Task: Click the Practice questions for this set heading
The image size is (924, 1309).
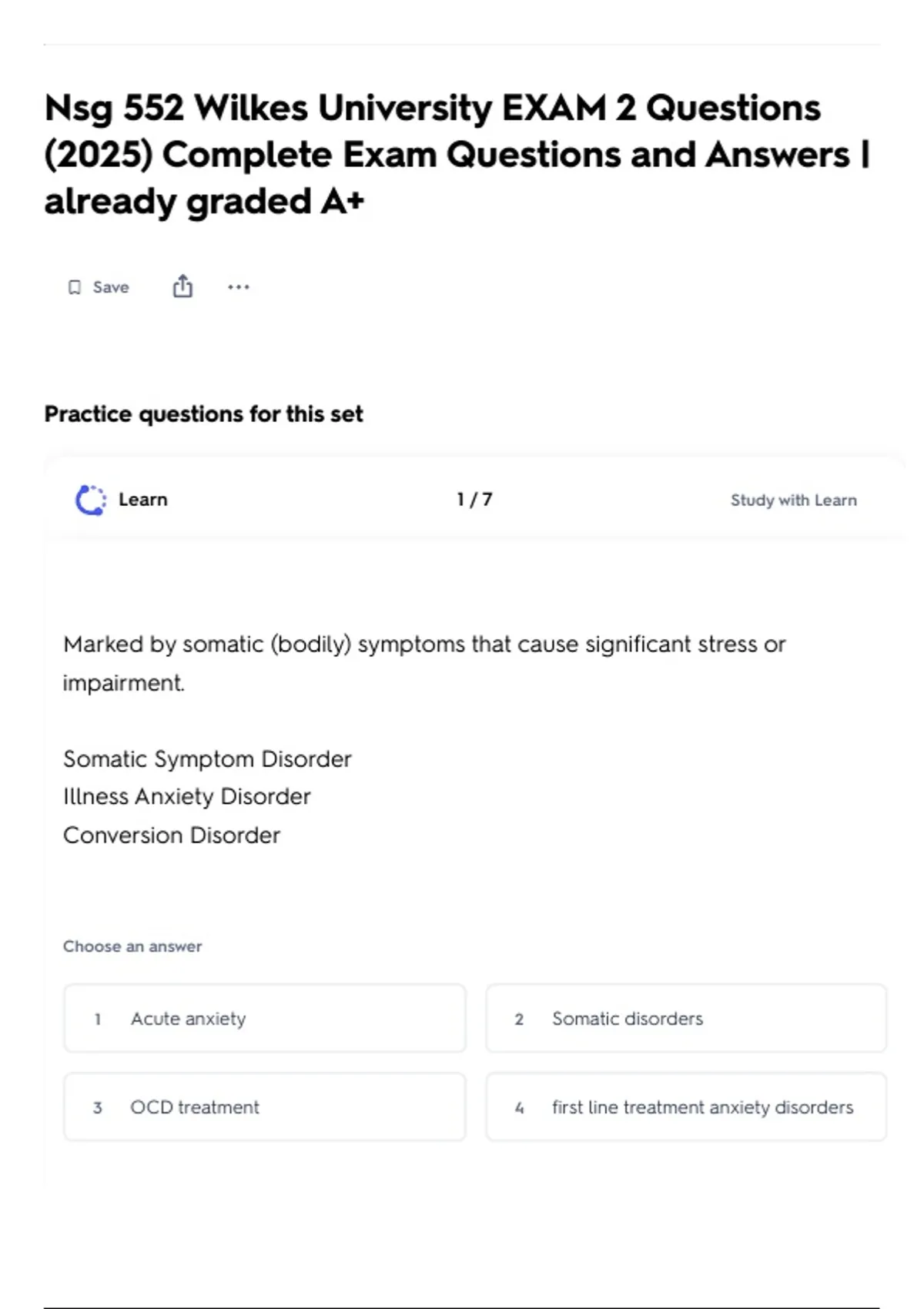Action: [x=203, y=414]
